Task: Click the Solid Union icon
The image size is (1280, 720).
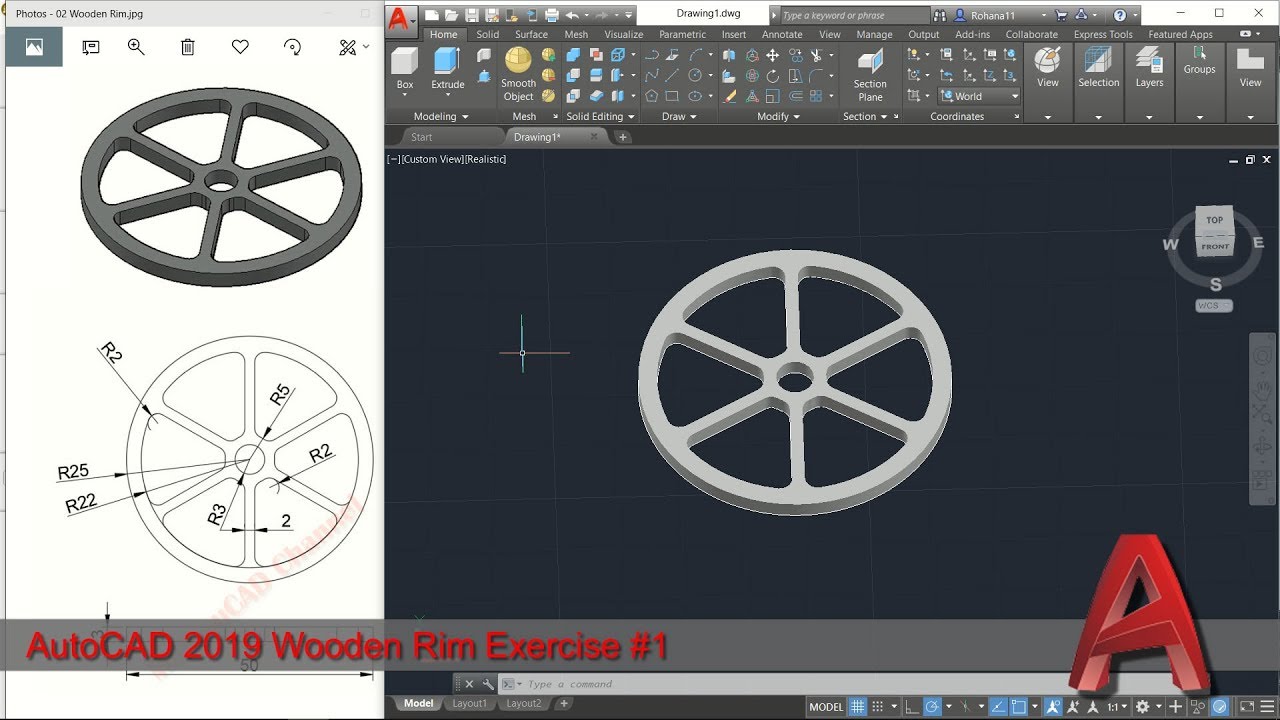Action: 573,54
